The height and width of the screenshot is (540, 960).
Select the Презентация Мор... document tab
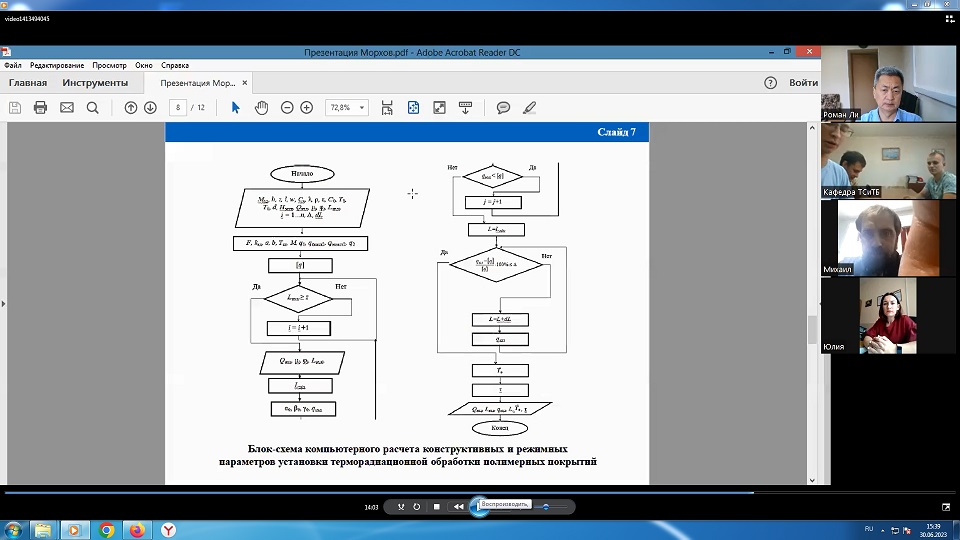(x=197, y=83)
